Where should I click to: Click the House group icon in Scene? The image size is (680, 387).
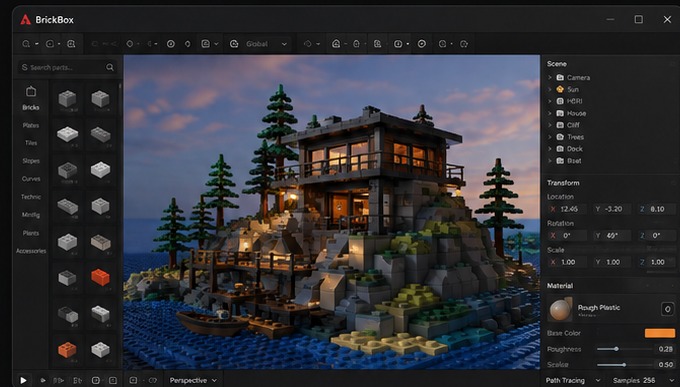560,113
